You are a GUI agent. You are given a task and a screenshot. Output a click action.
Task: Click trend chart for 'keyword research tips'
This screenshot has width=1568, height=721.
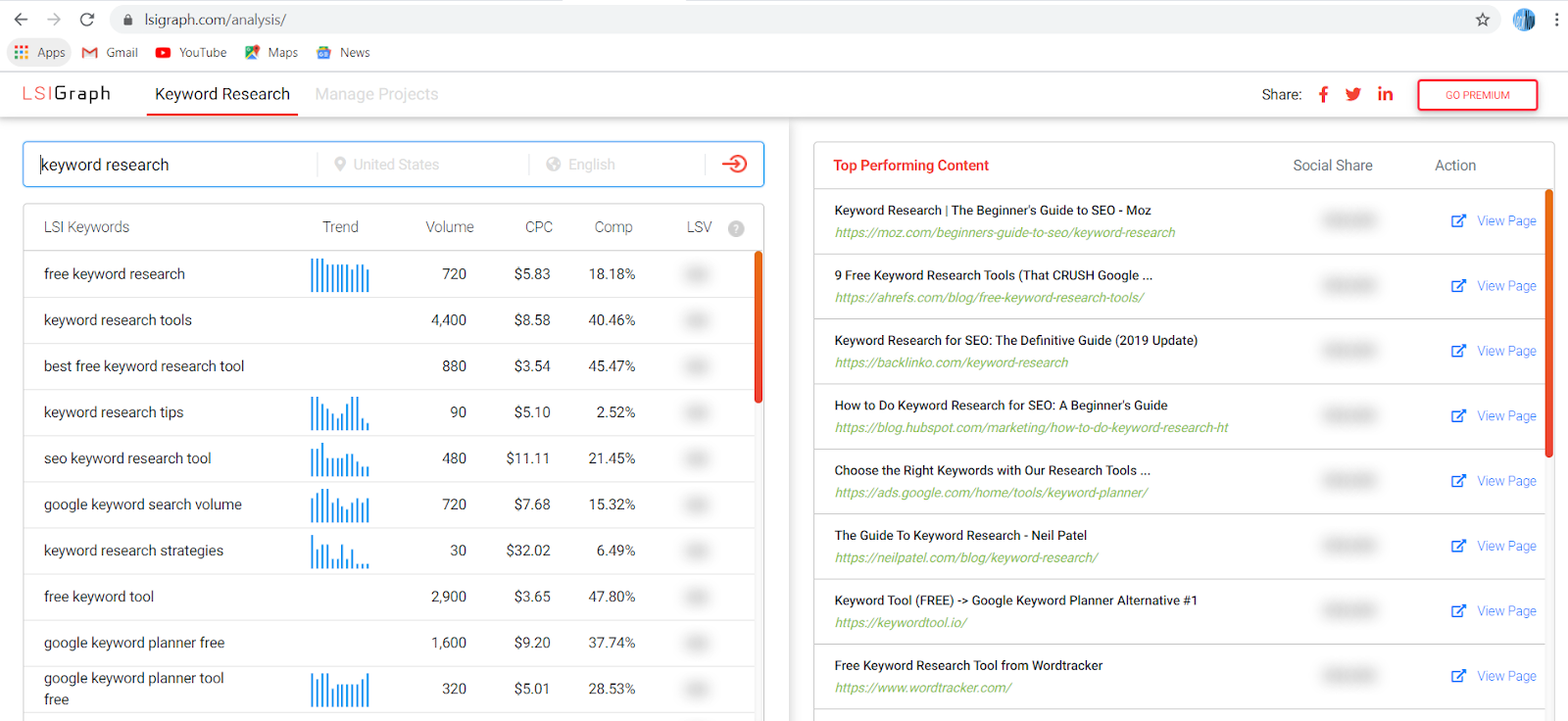[x=340, y=412]
